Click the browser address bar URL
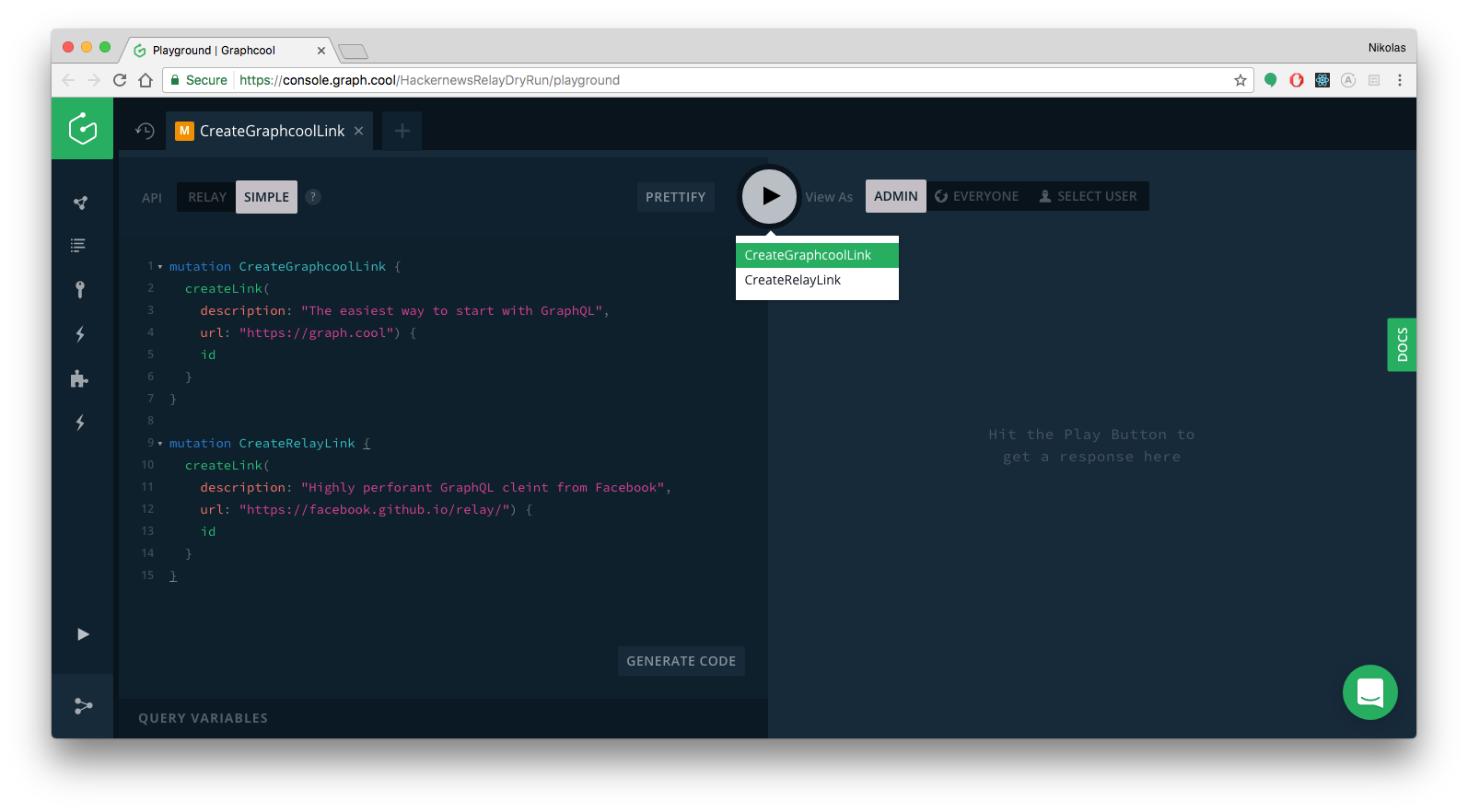The height and width of the screenshot is (812, 1468). tap(429, 80)
